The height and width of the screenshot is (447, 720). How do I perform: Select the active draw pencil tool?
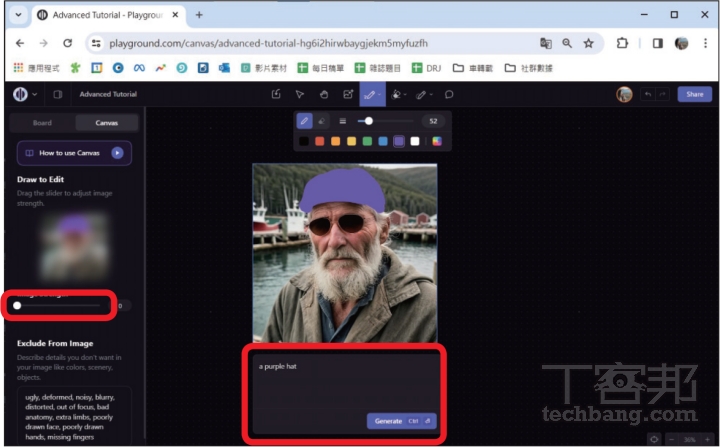point(369,95)
